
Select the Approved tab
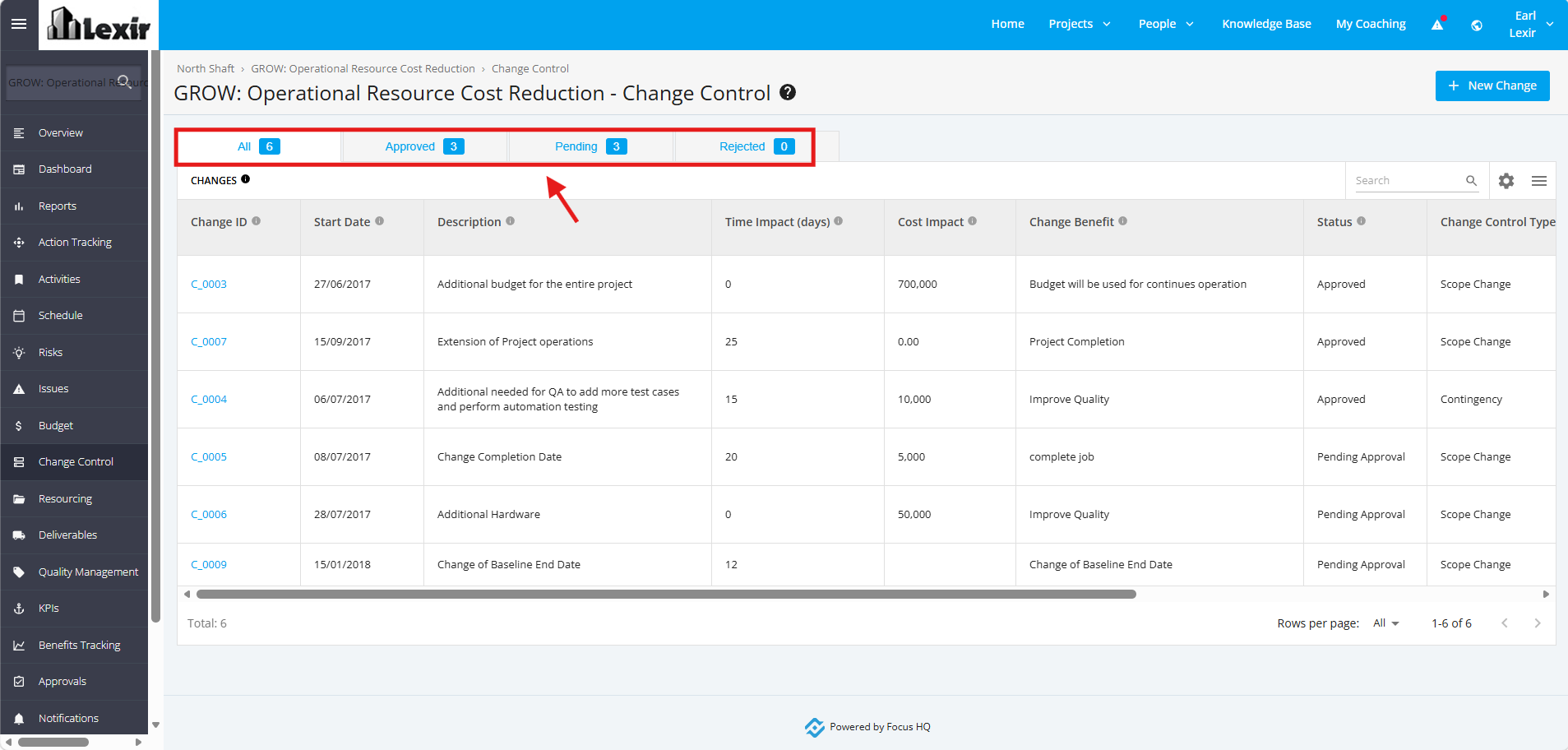424,146
